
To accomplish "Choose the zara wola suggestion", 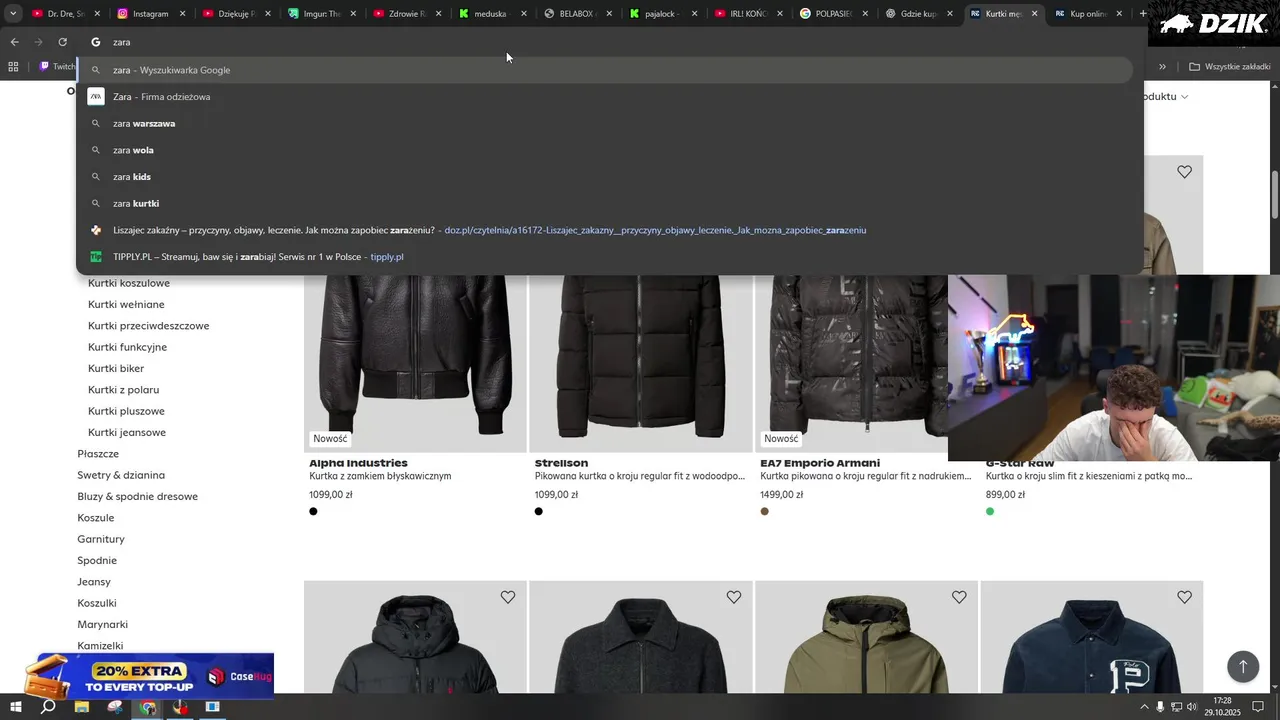I will [x=606, y=150].
